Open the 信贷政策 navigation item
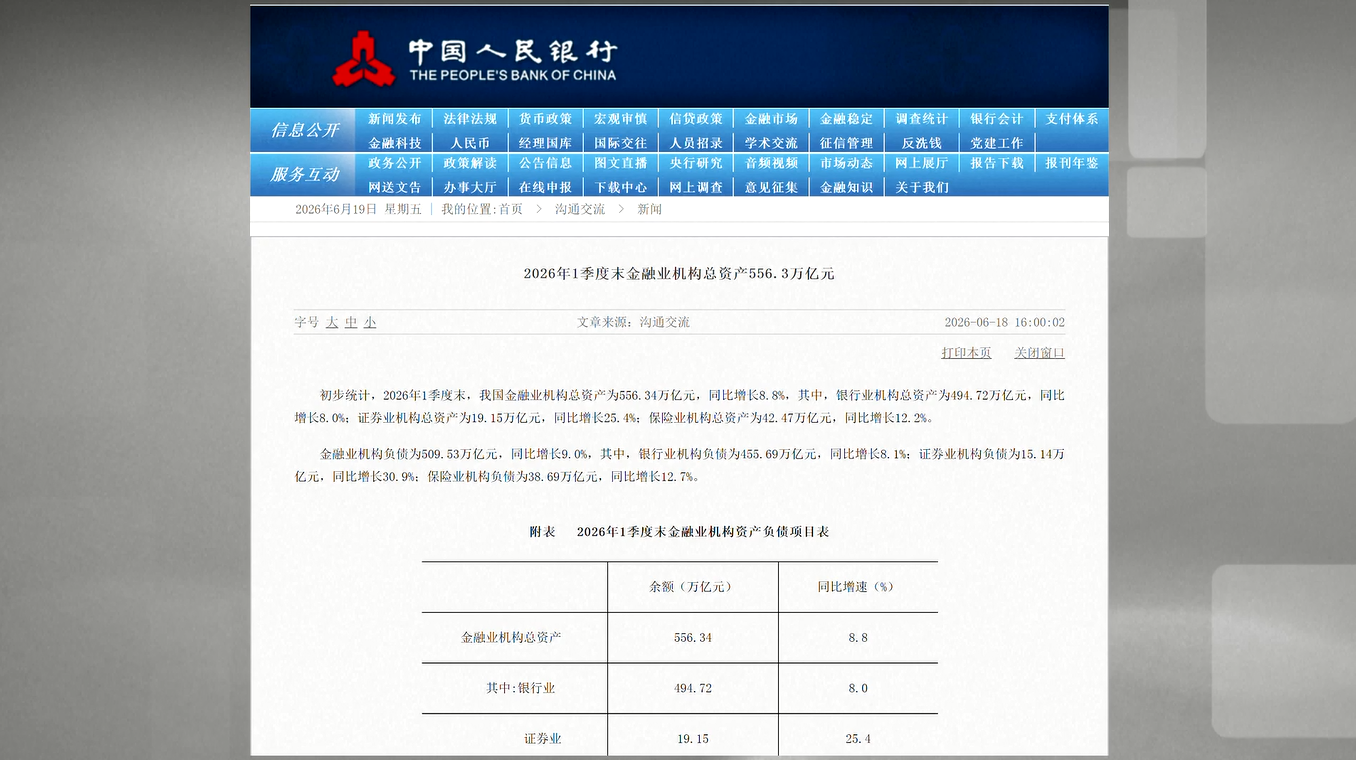 coord(696,119)
